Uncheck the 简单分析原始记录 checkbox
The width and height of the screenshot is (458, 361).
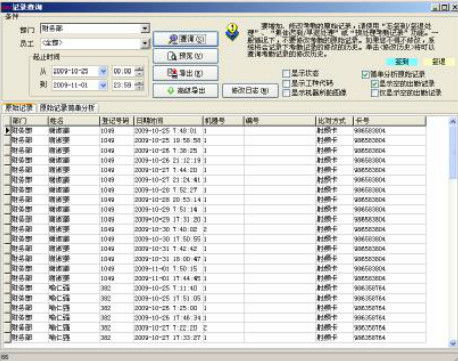tap(365, 74)
